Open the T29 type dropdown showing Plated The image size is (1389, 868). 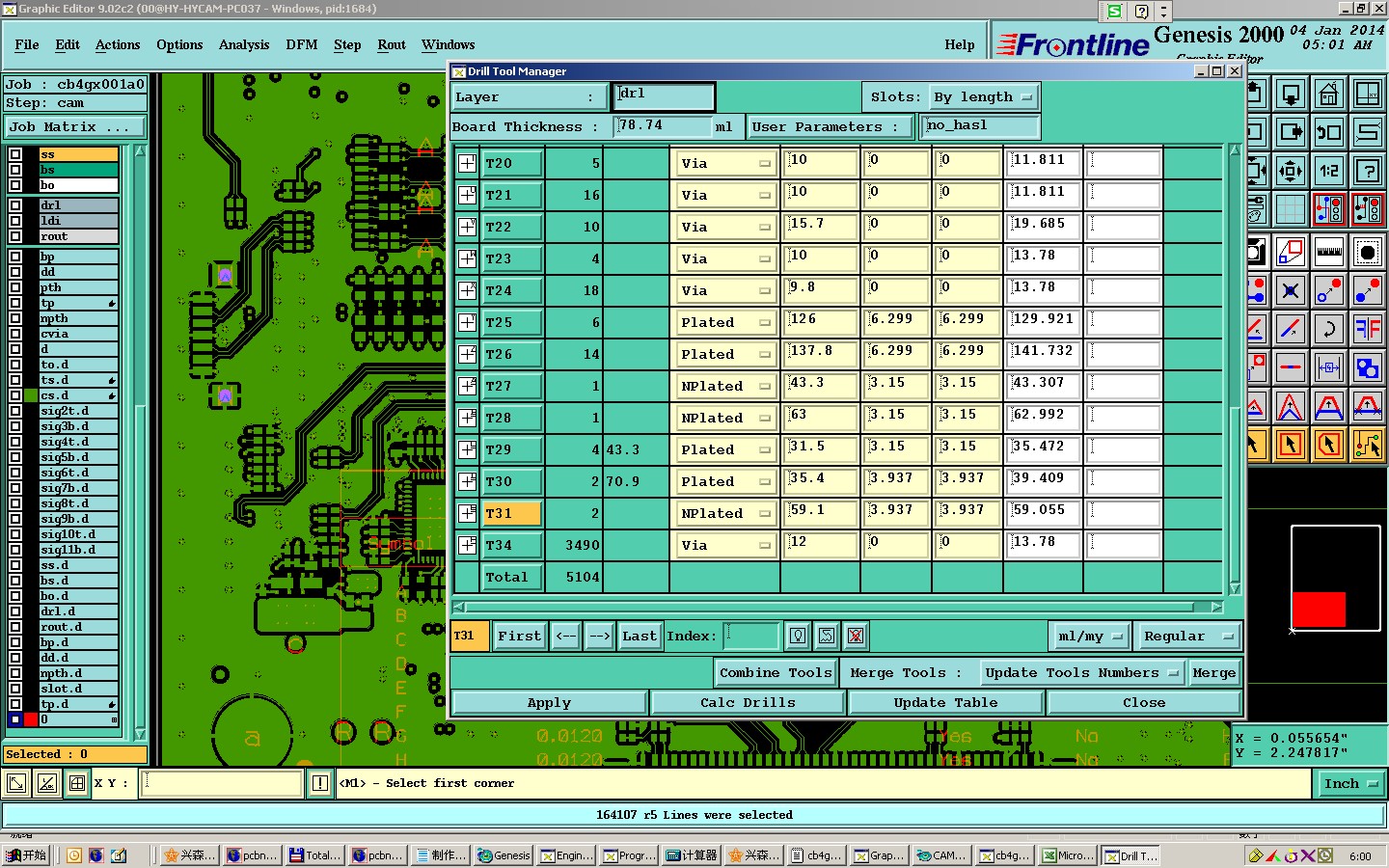click(x=726, y=449)
